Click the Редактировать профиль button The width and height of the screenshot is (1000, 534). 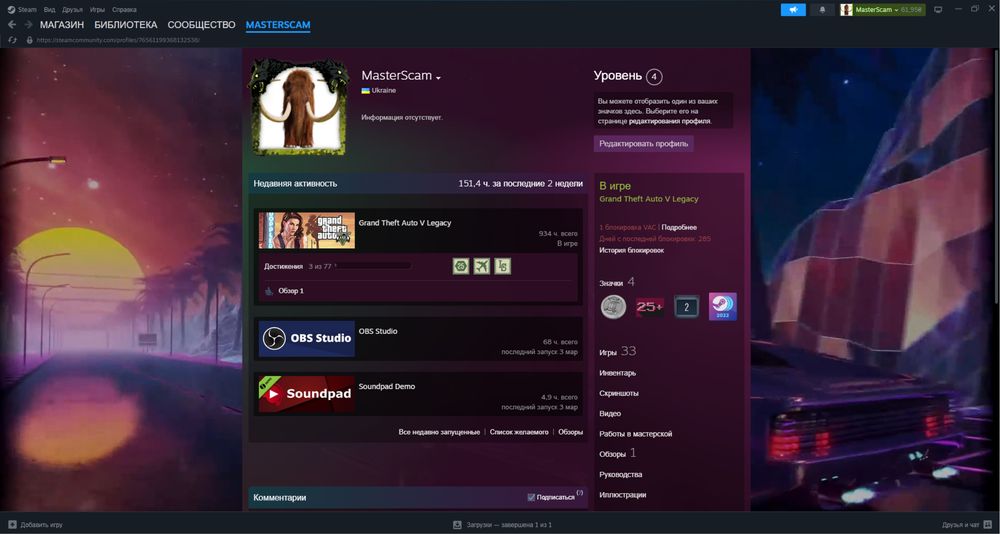[643, 144]
